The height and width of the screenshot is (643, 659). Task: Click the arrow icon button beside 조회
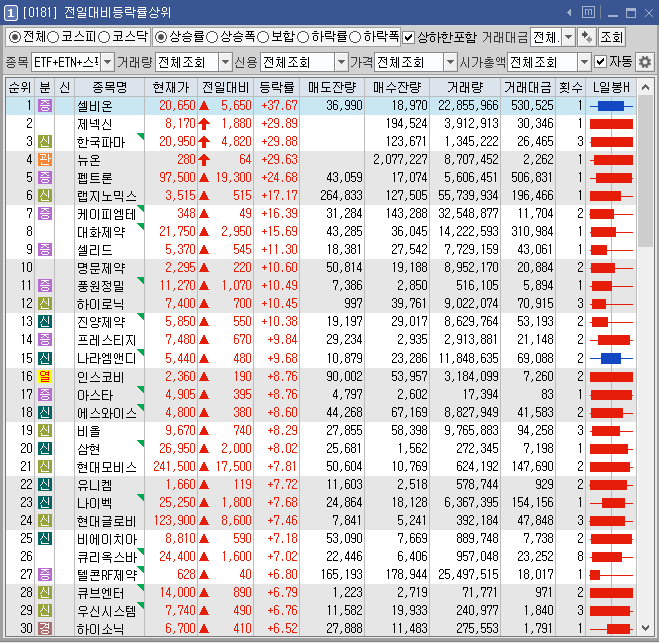587,37
